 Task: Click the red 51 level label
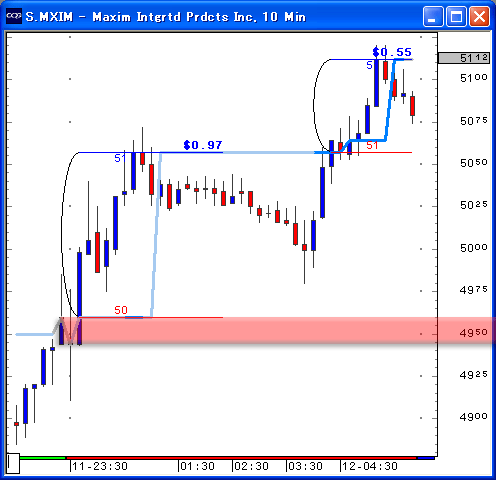click(372, 145)
